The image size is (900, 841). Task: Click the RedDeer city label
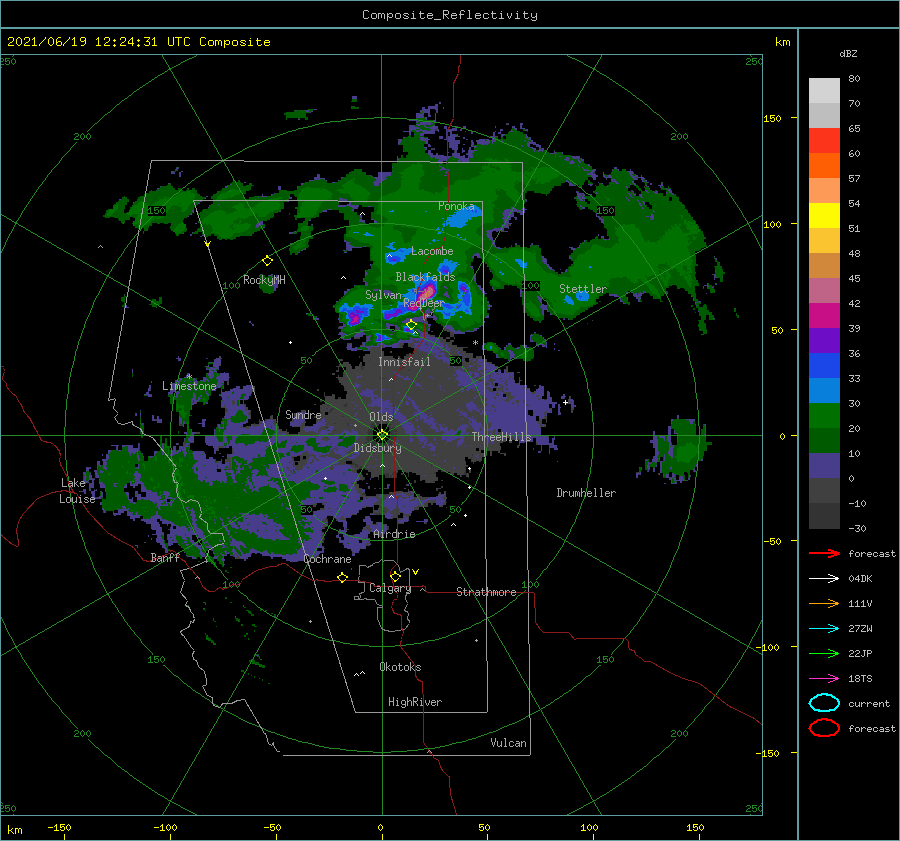424,303
